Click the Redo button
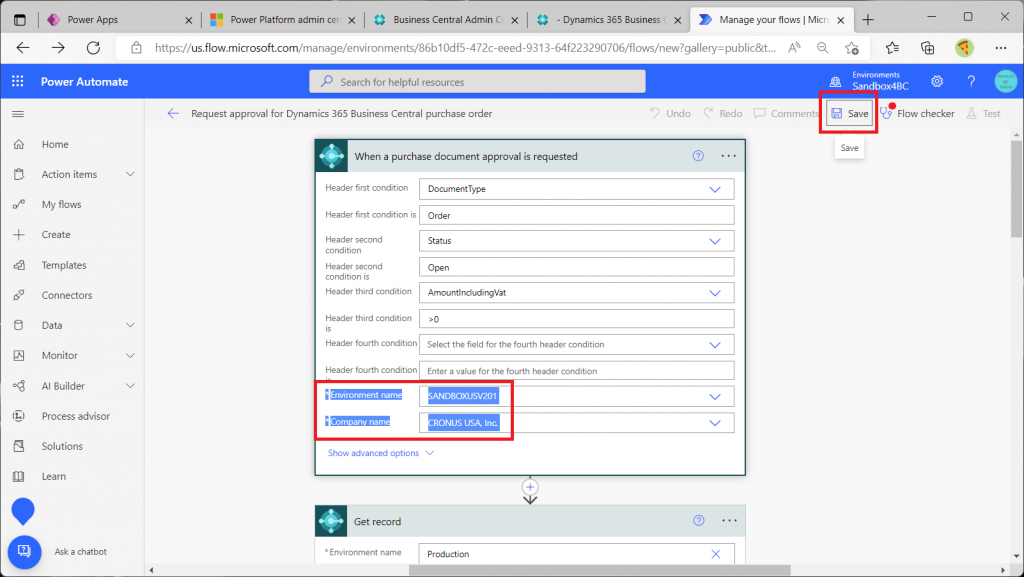The height and width of the screenshot is (577, 1024). click(723, 114)
